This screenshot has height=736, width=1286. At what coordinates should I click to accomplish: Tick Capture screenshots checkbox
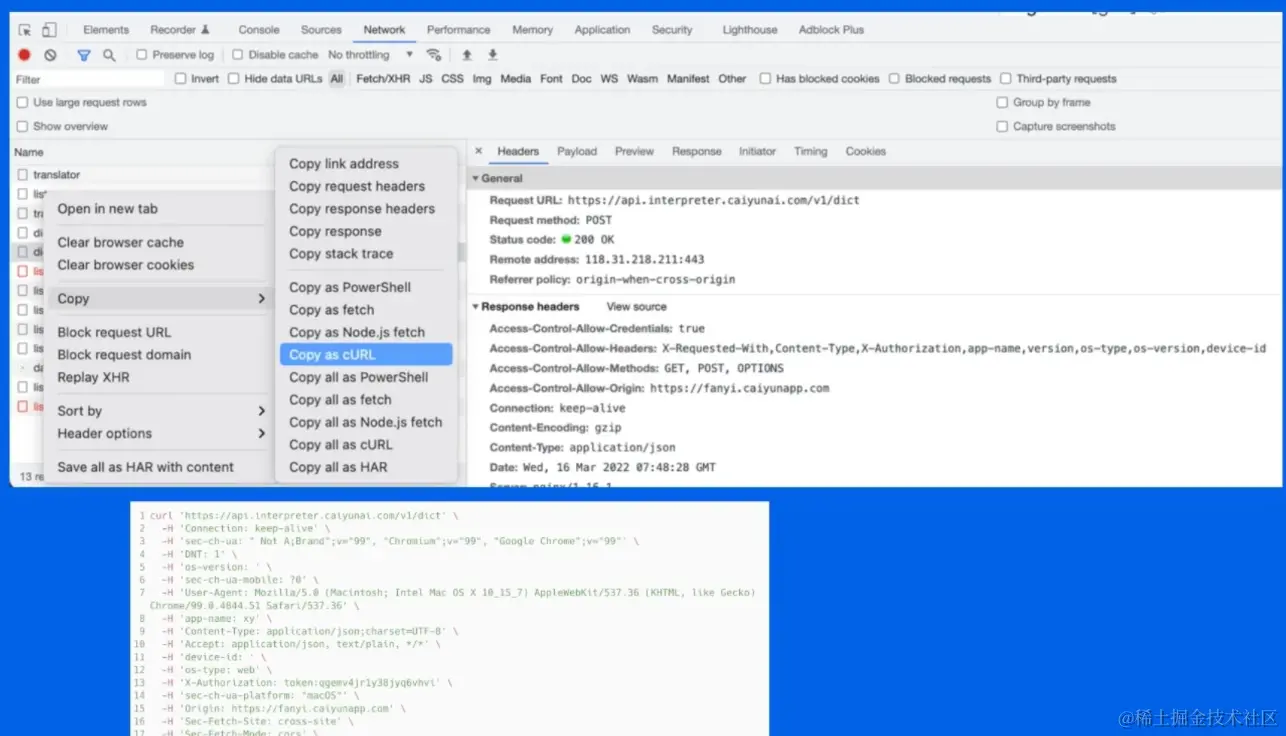pos(1002,126)
